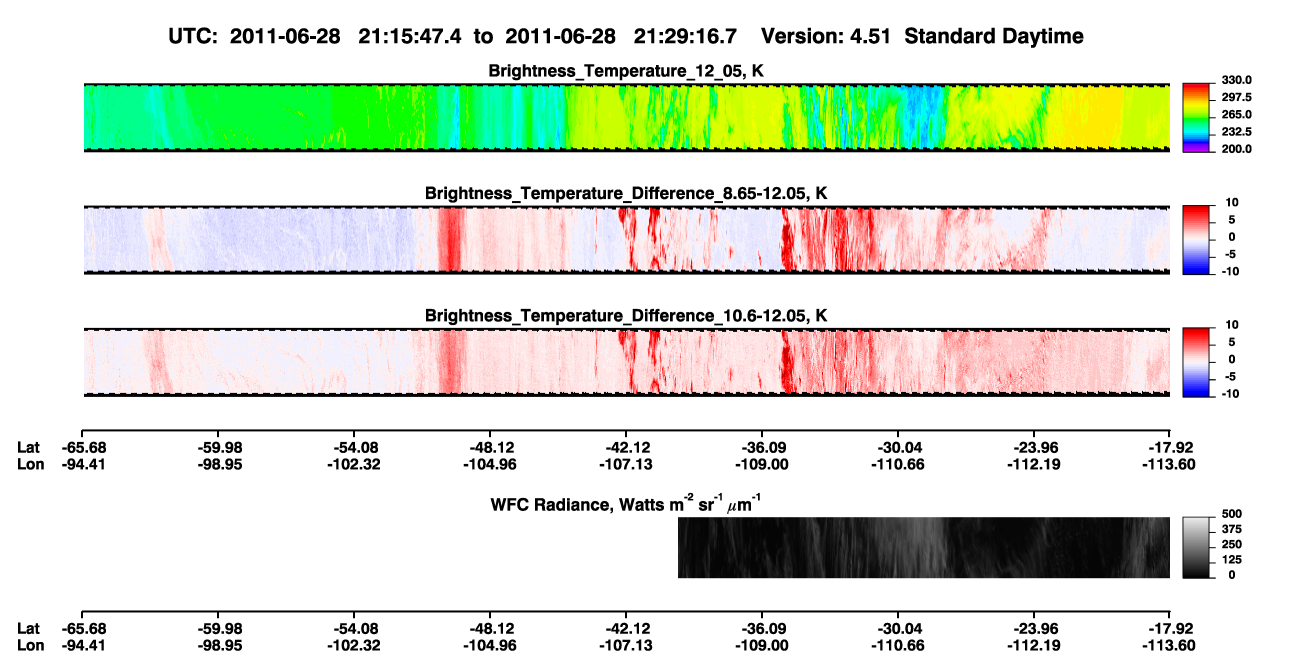Click the '125' label on the WFC scale
Screen dimensions: 1300x667
[x=1232, y=559]
